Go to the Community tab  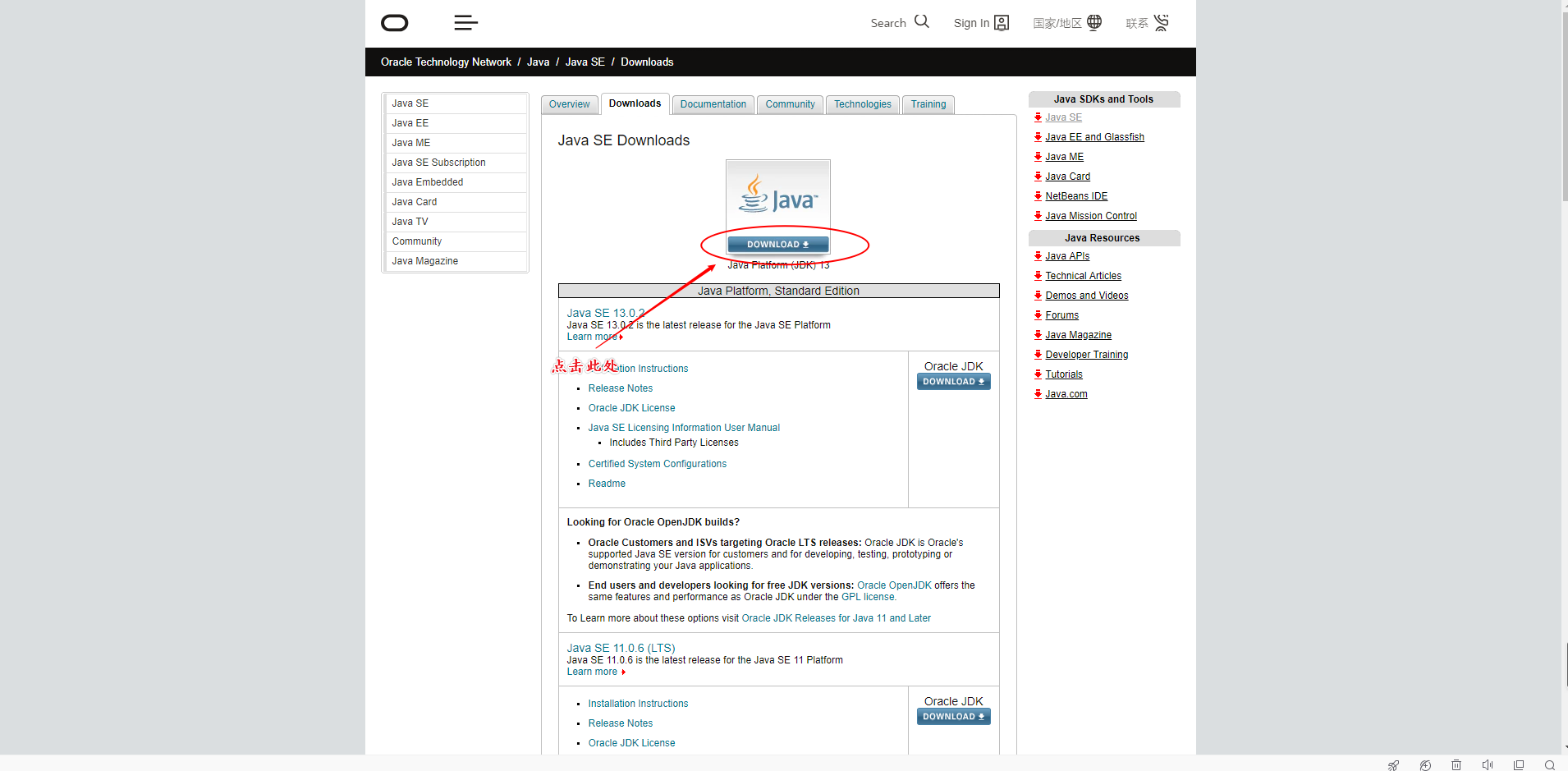(x=791, y=104)
